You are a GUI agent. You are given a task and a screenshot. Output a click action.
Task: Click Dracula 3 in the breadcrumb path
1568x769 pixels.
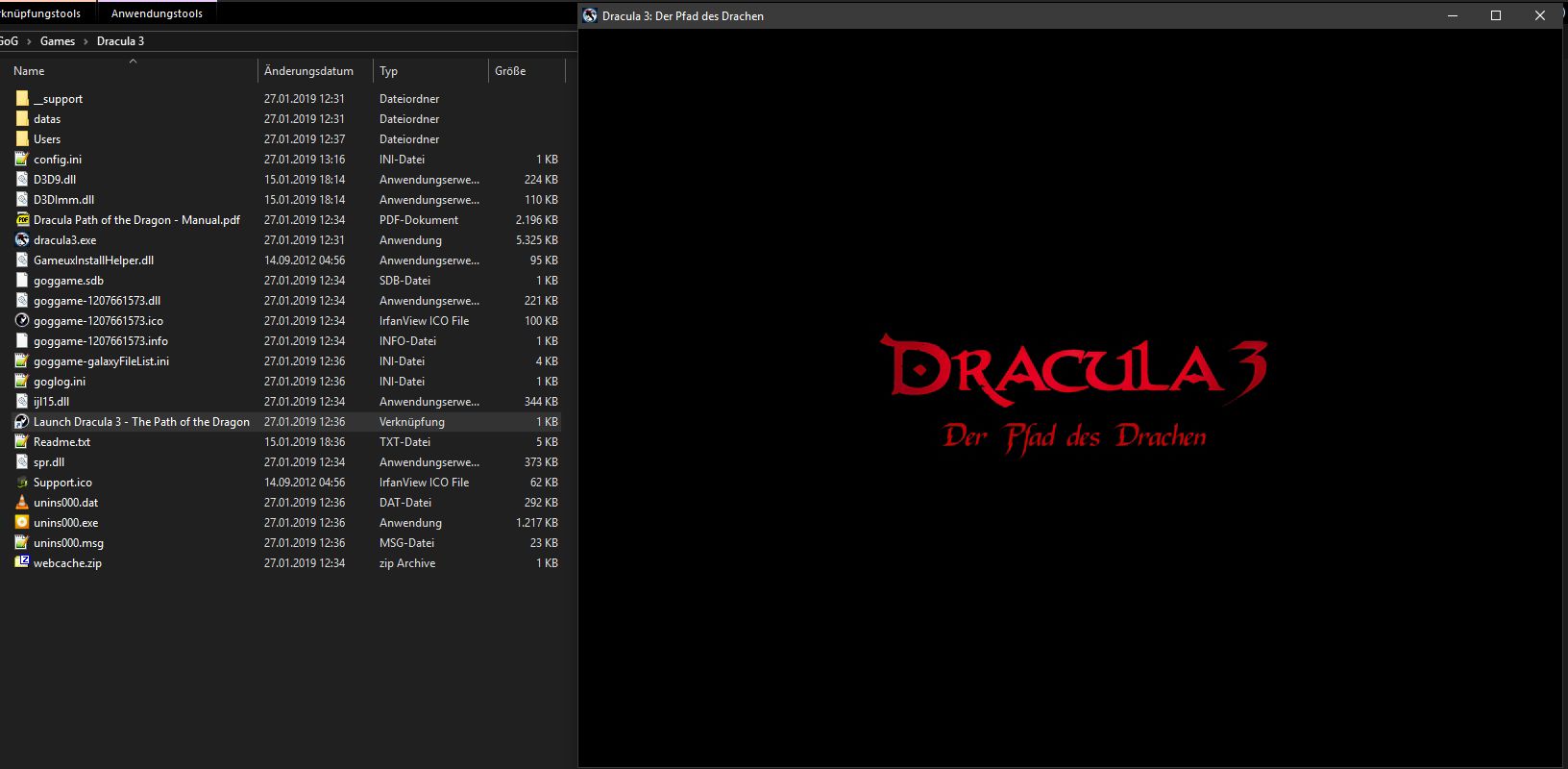(120, 41)
